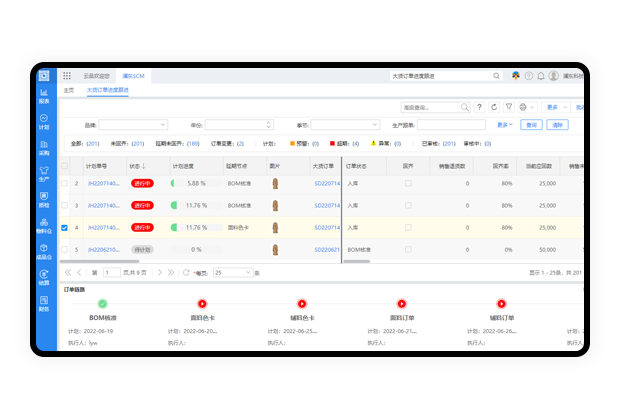Toggle the select-all checkbox in table header
620x420 pixels.
65,165
